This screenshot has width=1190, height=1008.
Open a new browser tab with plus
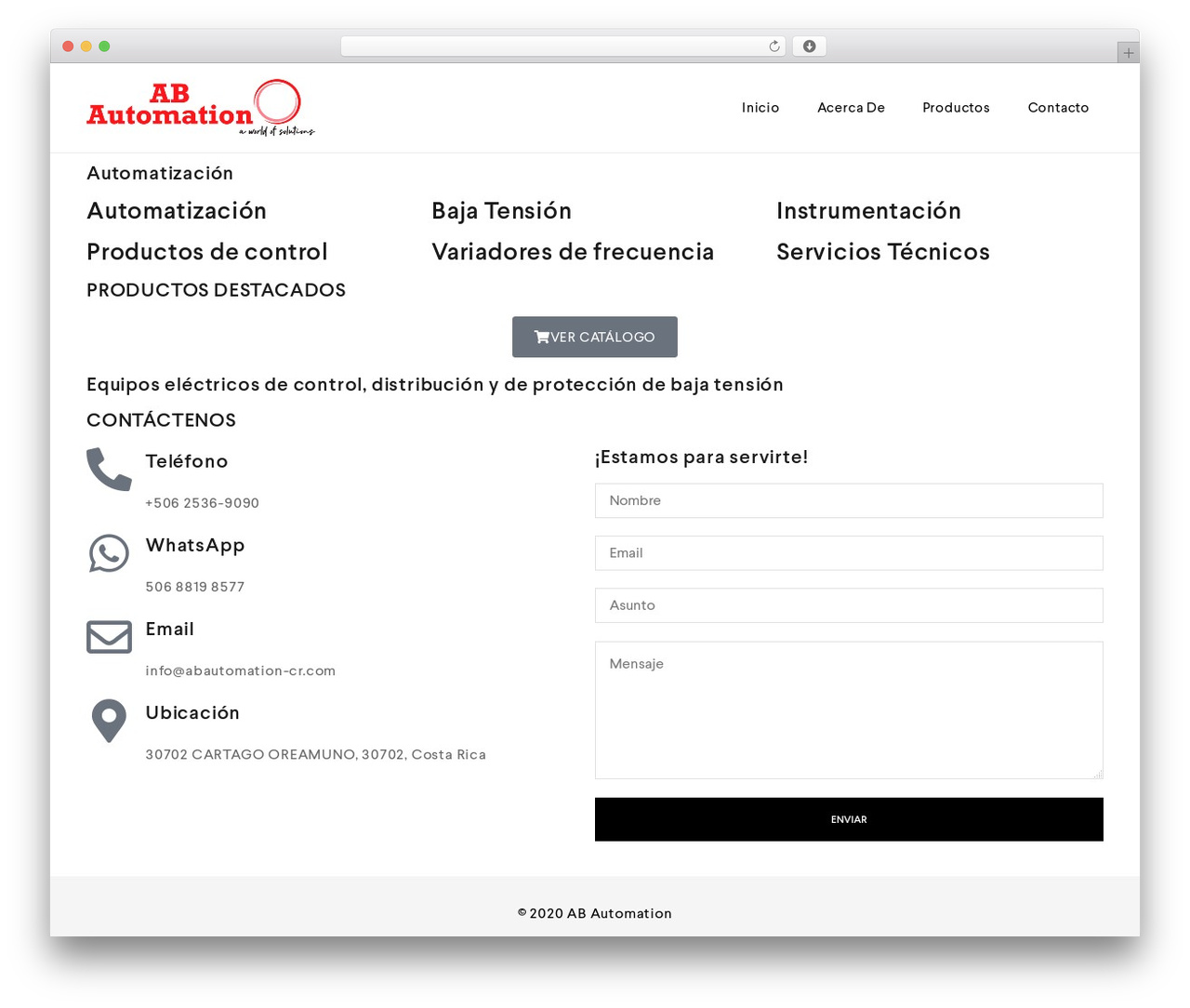(1129, 53)
